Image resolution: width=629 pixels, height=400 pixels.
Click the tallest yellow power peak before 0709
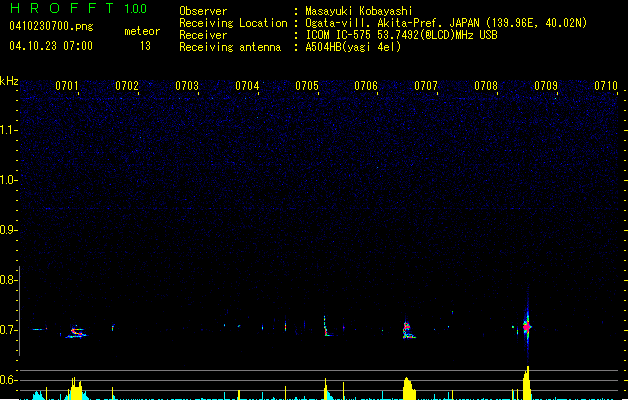527,383
